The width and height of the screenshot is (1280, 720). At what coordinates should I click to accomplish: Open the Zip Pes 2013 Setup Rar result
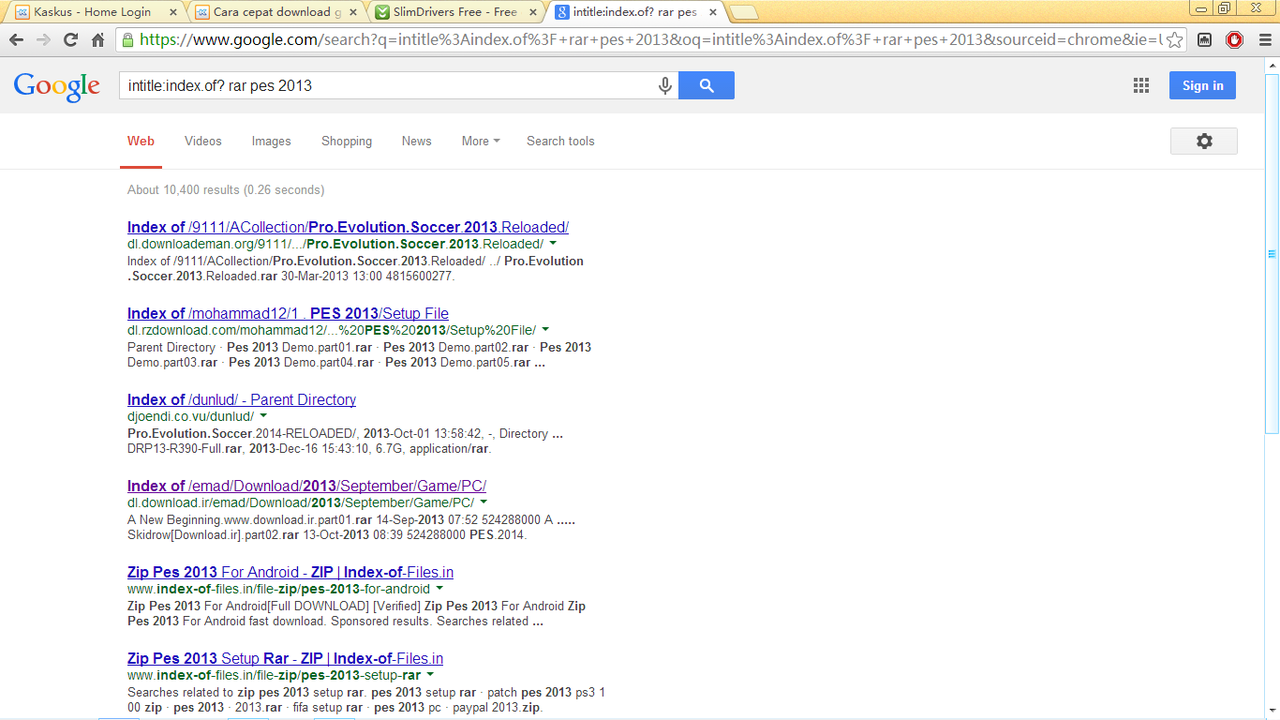[285, 658]
